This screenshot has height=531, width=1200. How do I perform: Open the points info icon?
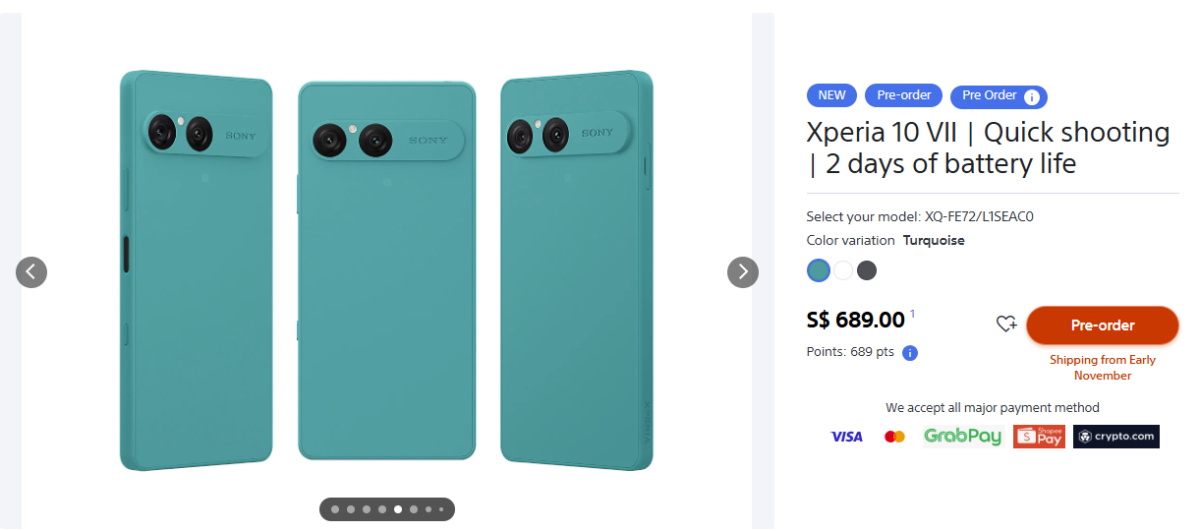point(910,353)
